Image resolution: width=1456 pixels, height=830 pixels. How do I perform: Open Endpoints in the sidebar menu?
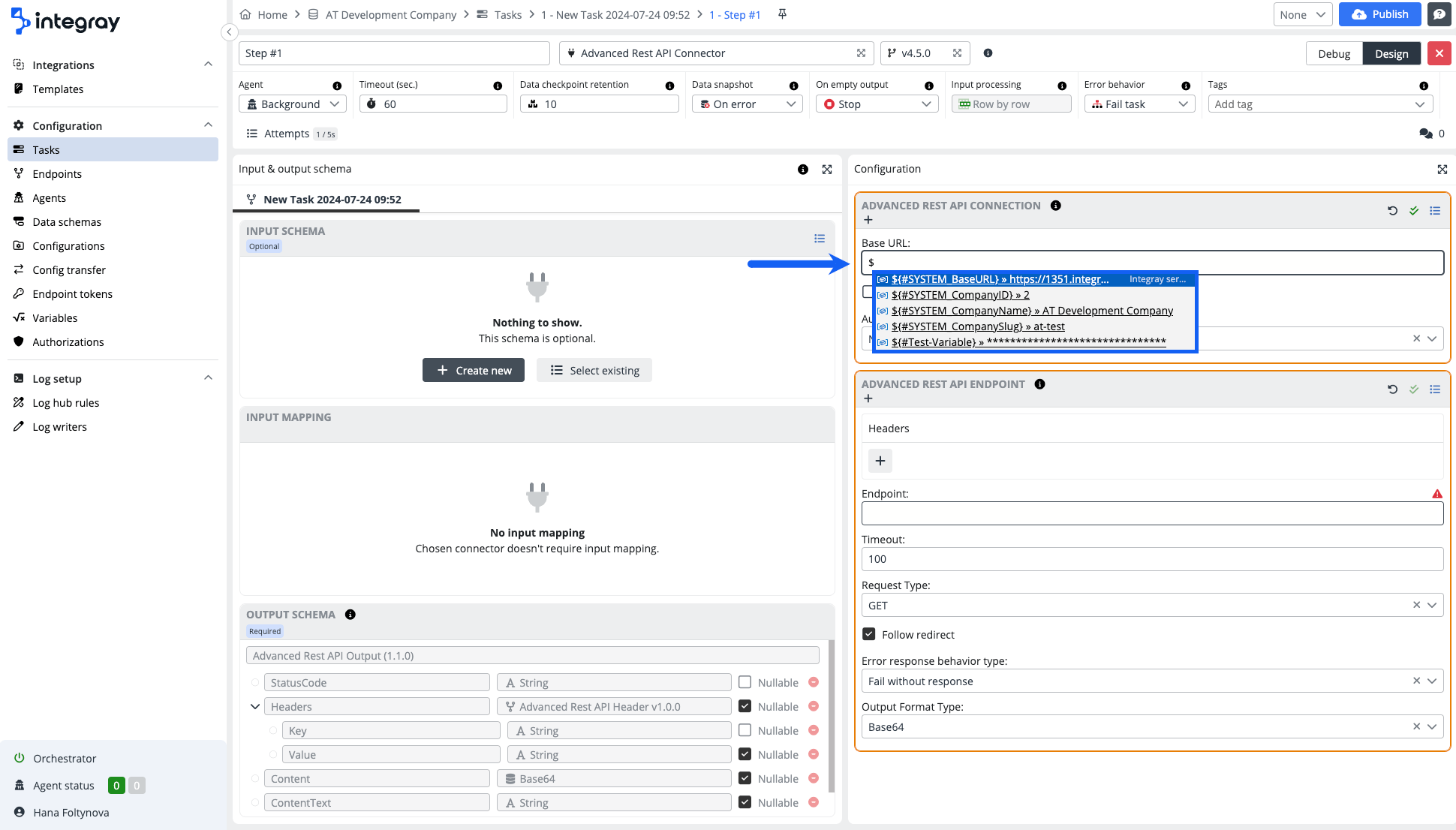[57, 174]
